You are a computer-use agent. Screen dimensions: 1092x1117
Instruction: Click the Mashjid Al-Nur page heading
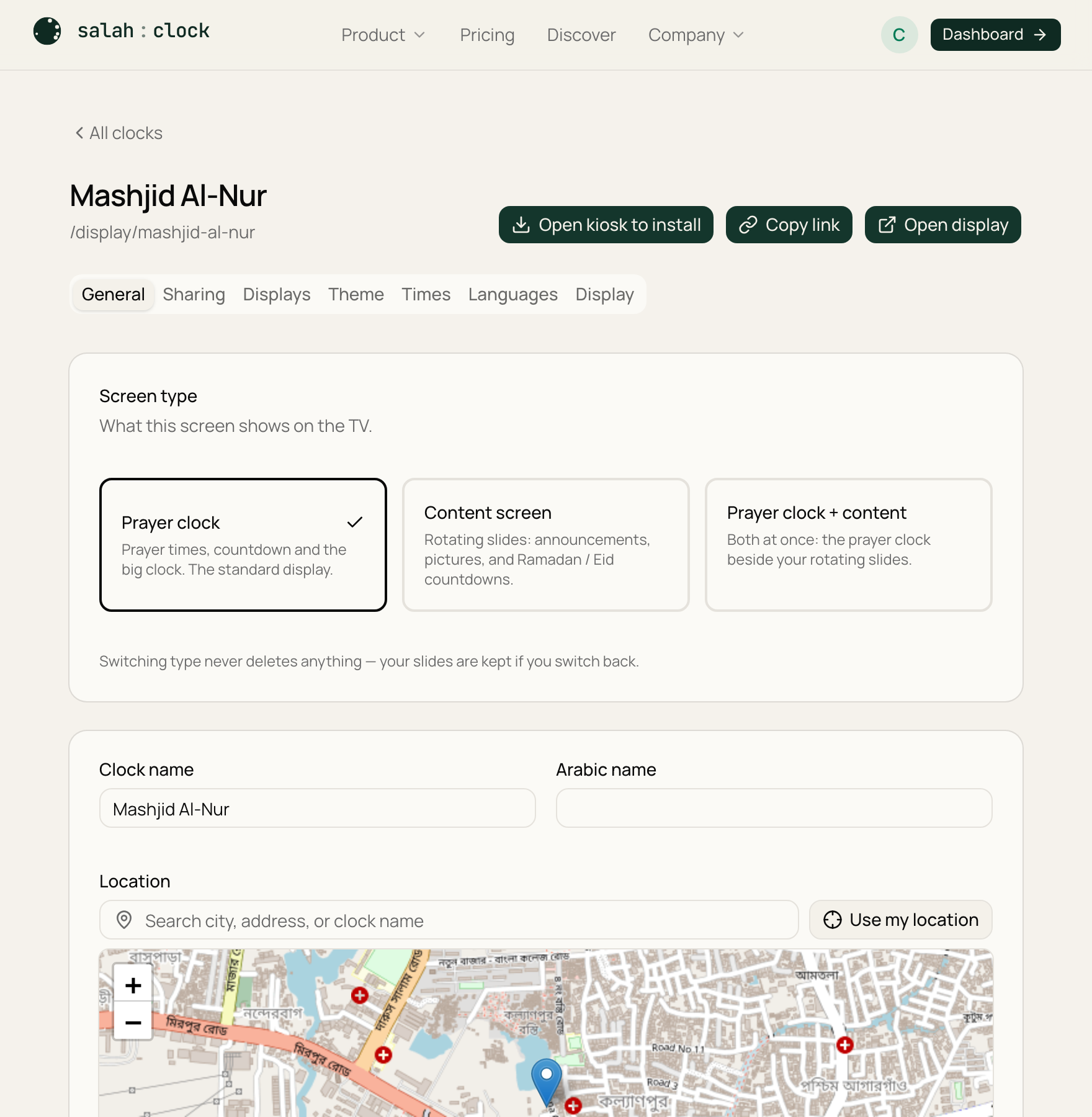pyautogui.click(x=168, y=195)
